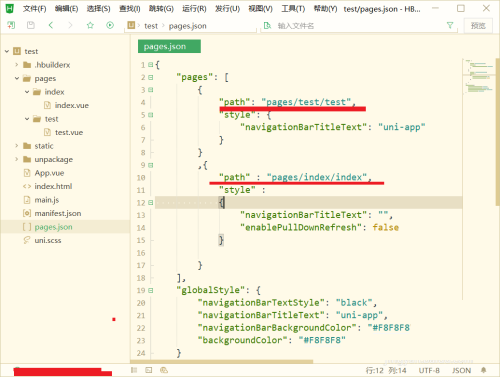Click the filter funnel icon

(450, 25)
